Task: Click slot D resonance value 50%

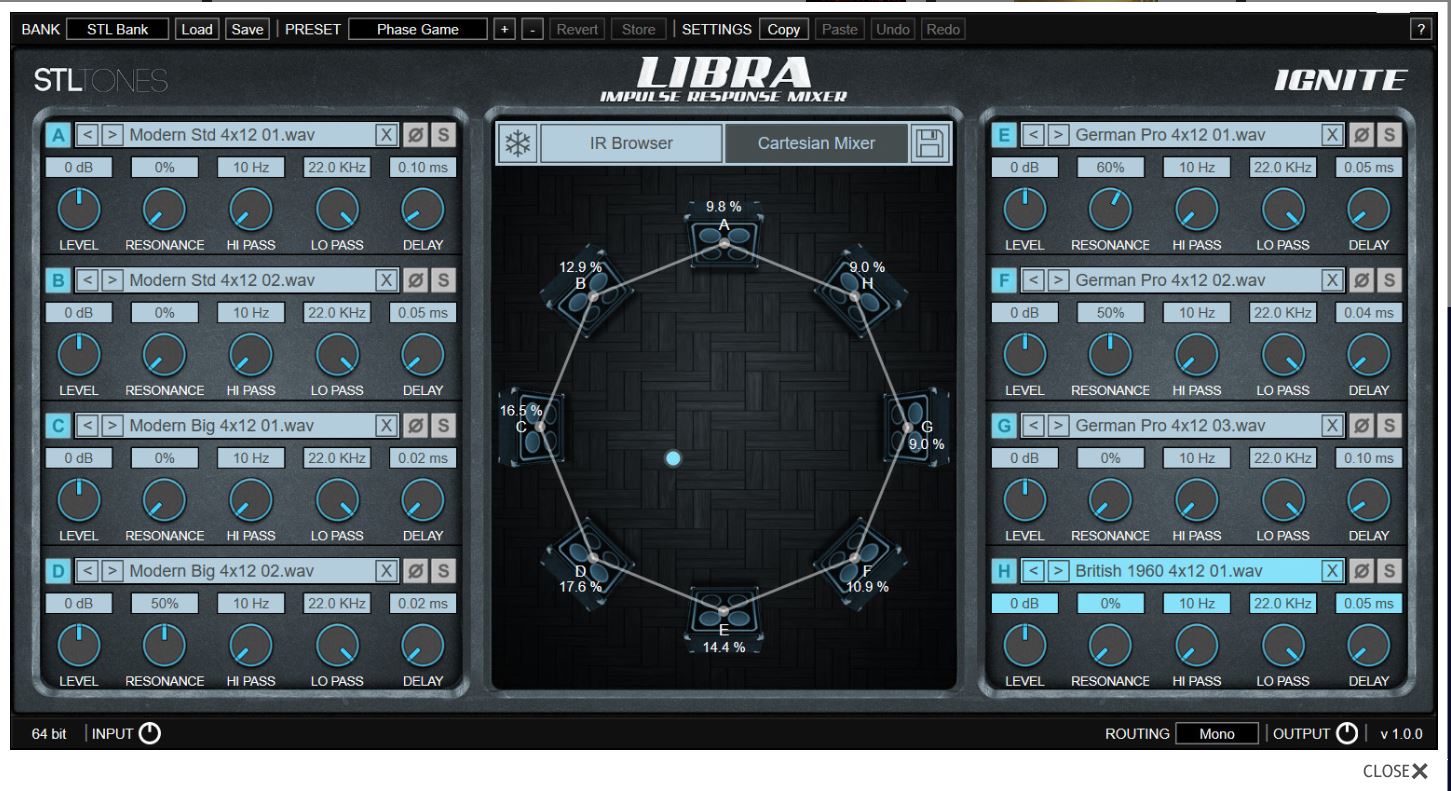Action: tap(165, 604)
